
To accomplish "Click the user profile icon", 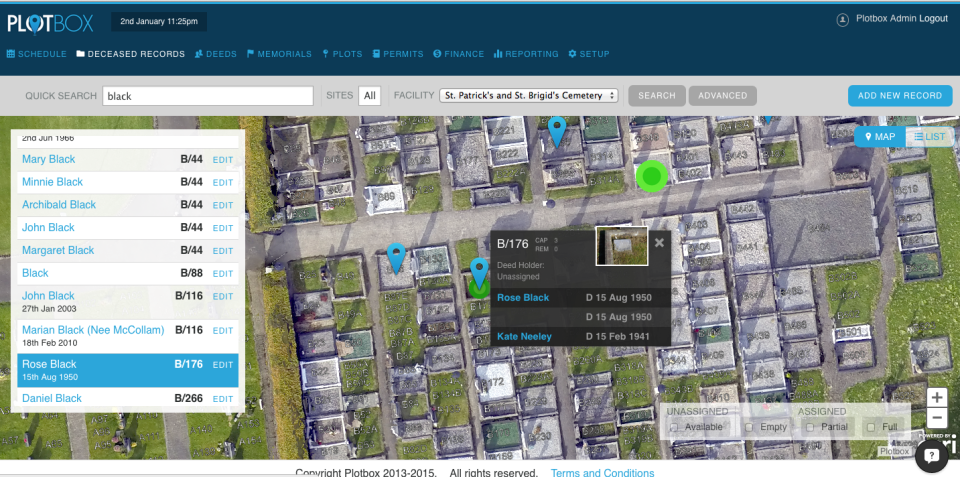I will coord(842,20).
